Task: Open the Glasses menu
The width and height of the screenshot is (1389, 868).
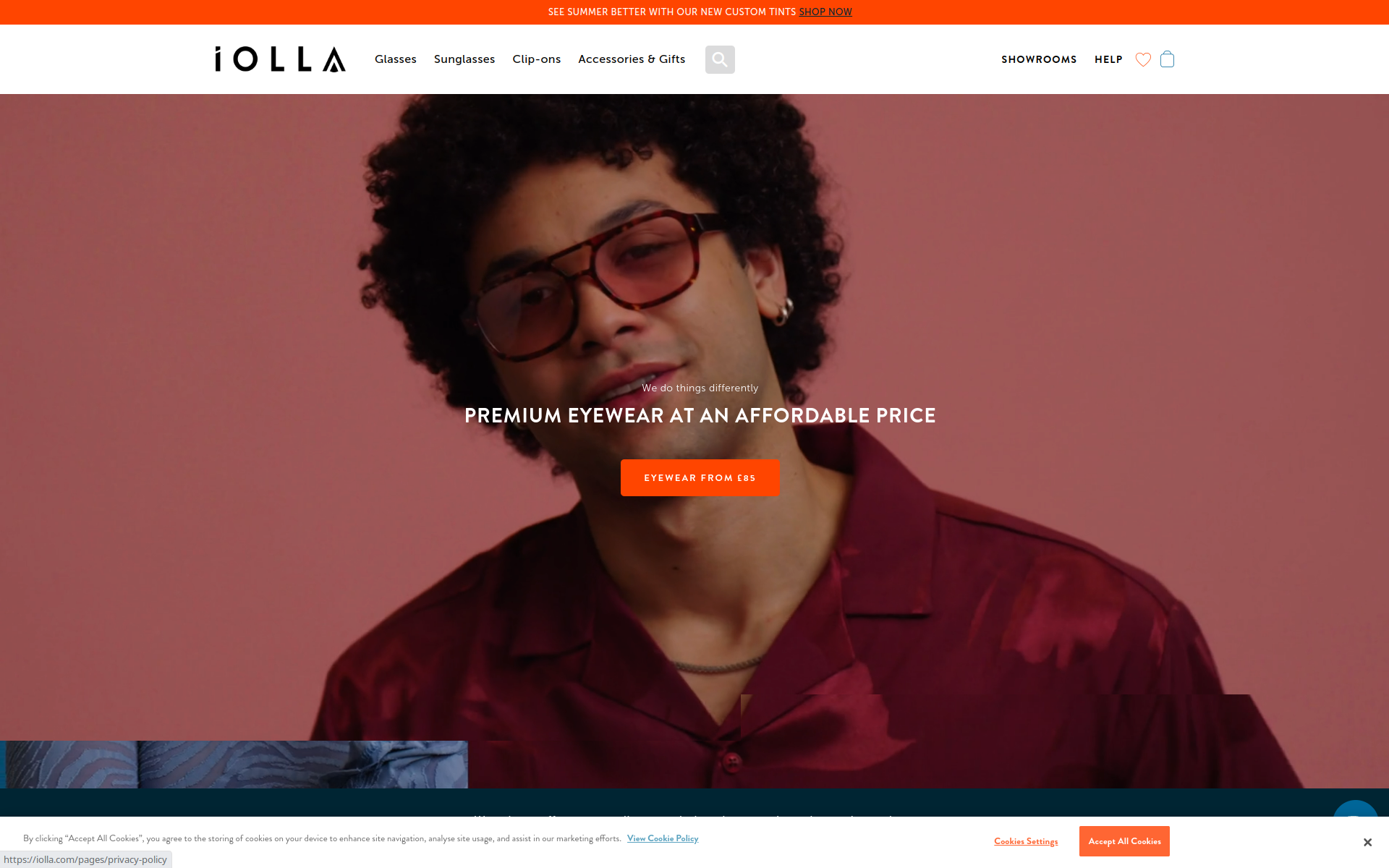Action: coord(396,59)
